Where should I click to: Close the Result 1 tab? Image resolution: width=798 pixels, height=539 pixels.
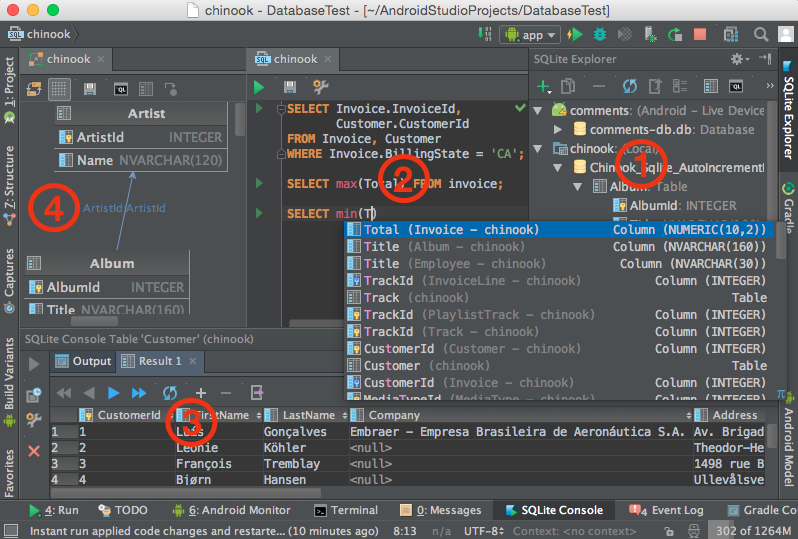pyautogui.click(x=193, y=361)
